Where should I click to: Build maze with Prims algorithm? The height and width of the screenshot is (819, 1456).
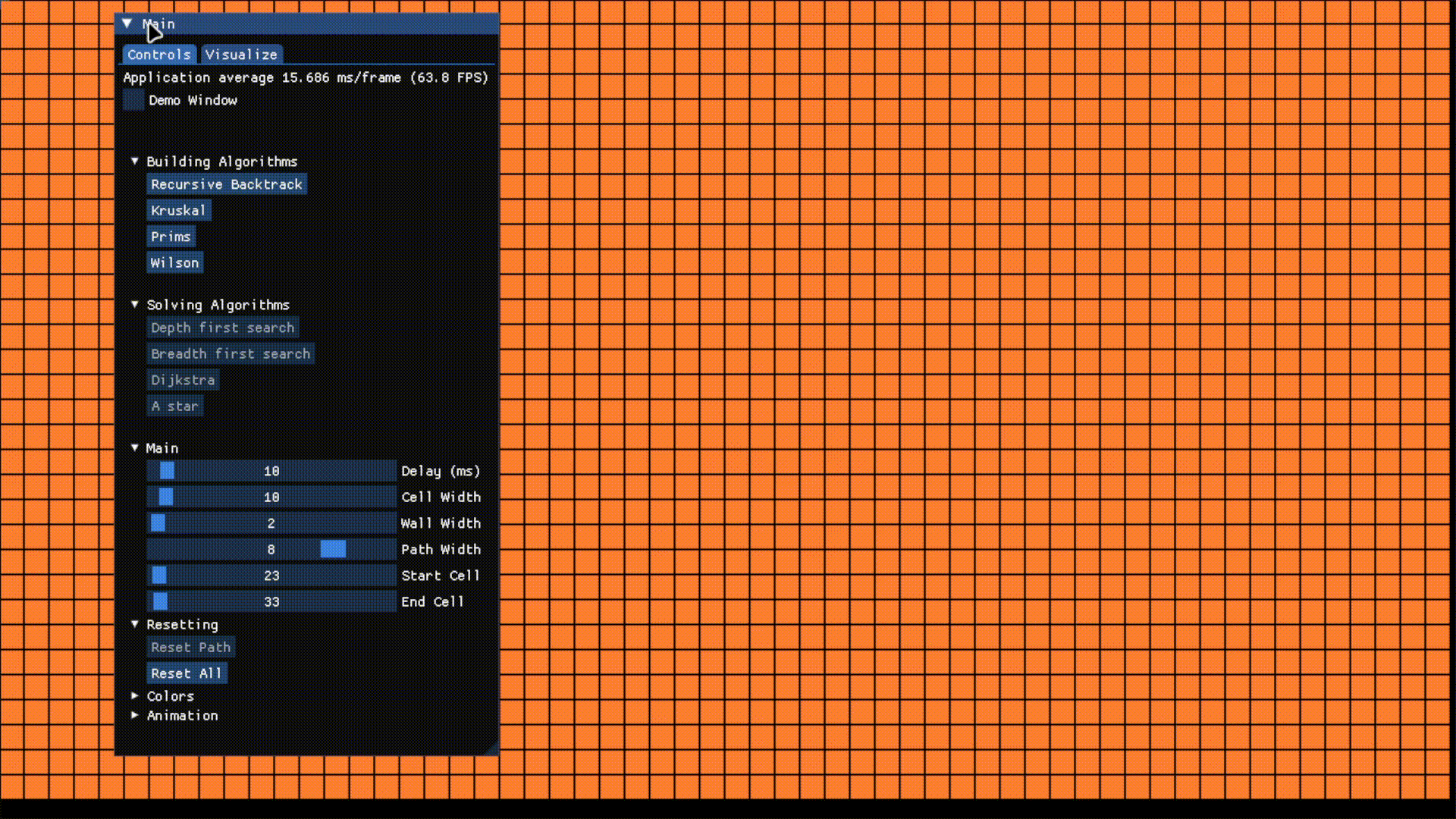click(171, 237)
